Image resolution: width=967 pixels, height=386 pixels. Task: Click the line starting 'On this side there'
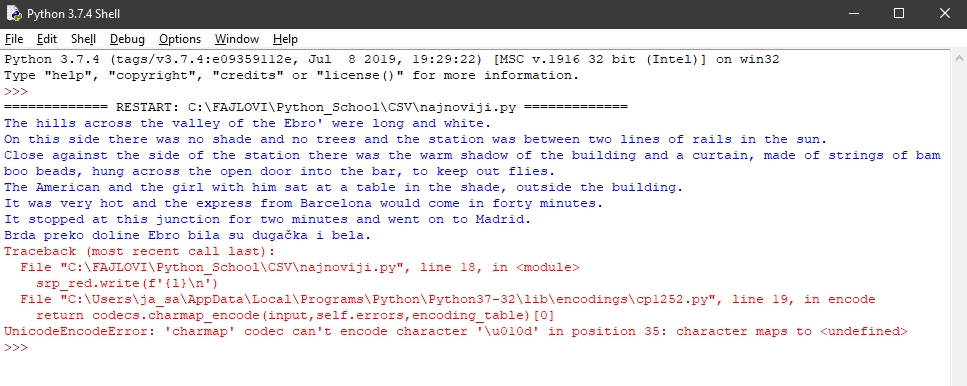pos(416,139)
